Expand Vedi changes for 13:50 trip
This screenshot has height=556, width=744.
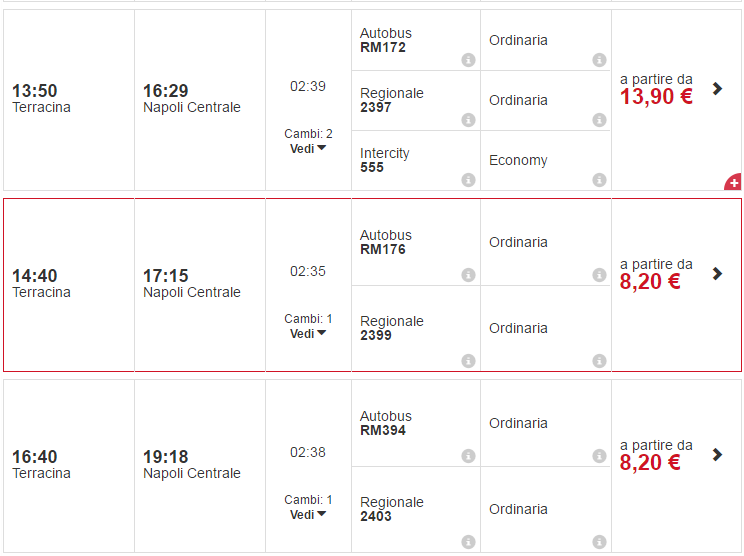308,148
